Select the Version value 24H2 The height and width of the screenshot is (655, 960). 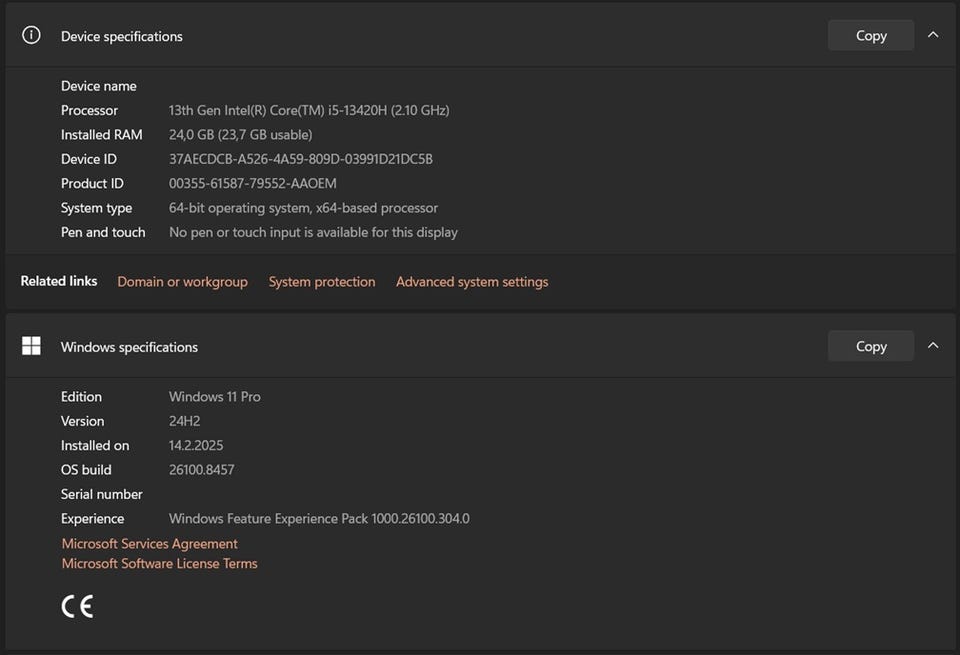click(184, 421)
